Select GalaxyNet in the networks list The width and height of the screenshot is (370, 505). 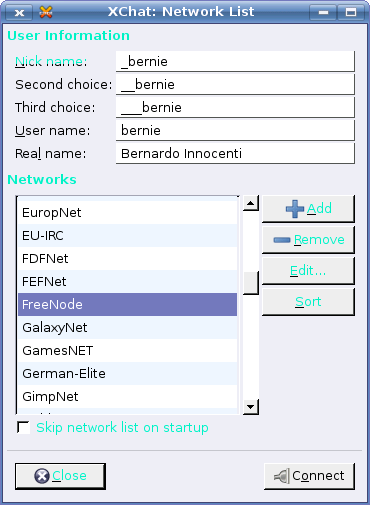(127, 328)
